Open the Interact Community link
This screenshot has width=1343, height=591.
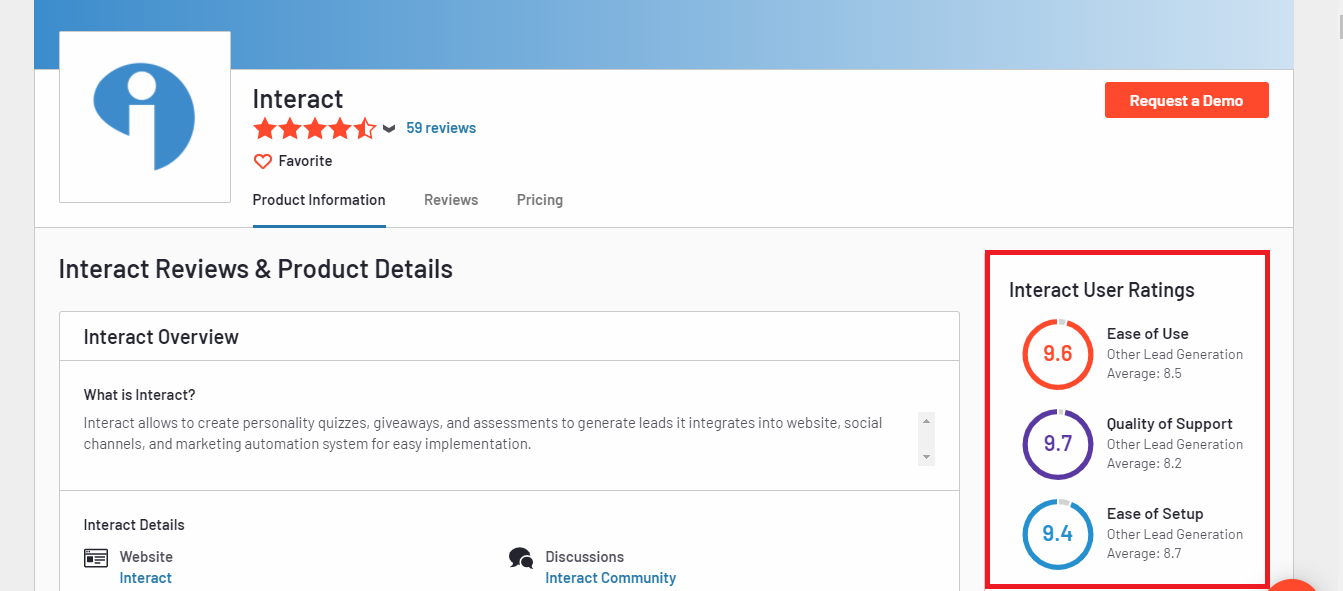[x=610, y=578]
